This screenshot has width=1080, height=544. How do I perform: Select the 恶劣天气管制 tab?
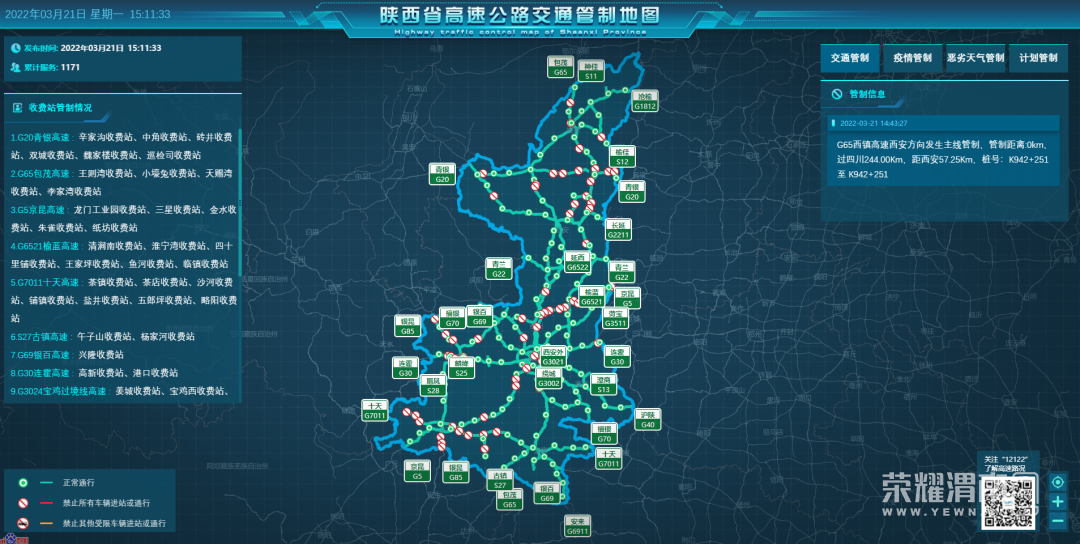(975, 58)
